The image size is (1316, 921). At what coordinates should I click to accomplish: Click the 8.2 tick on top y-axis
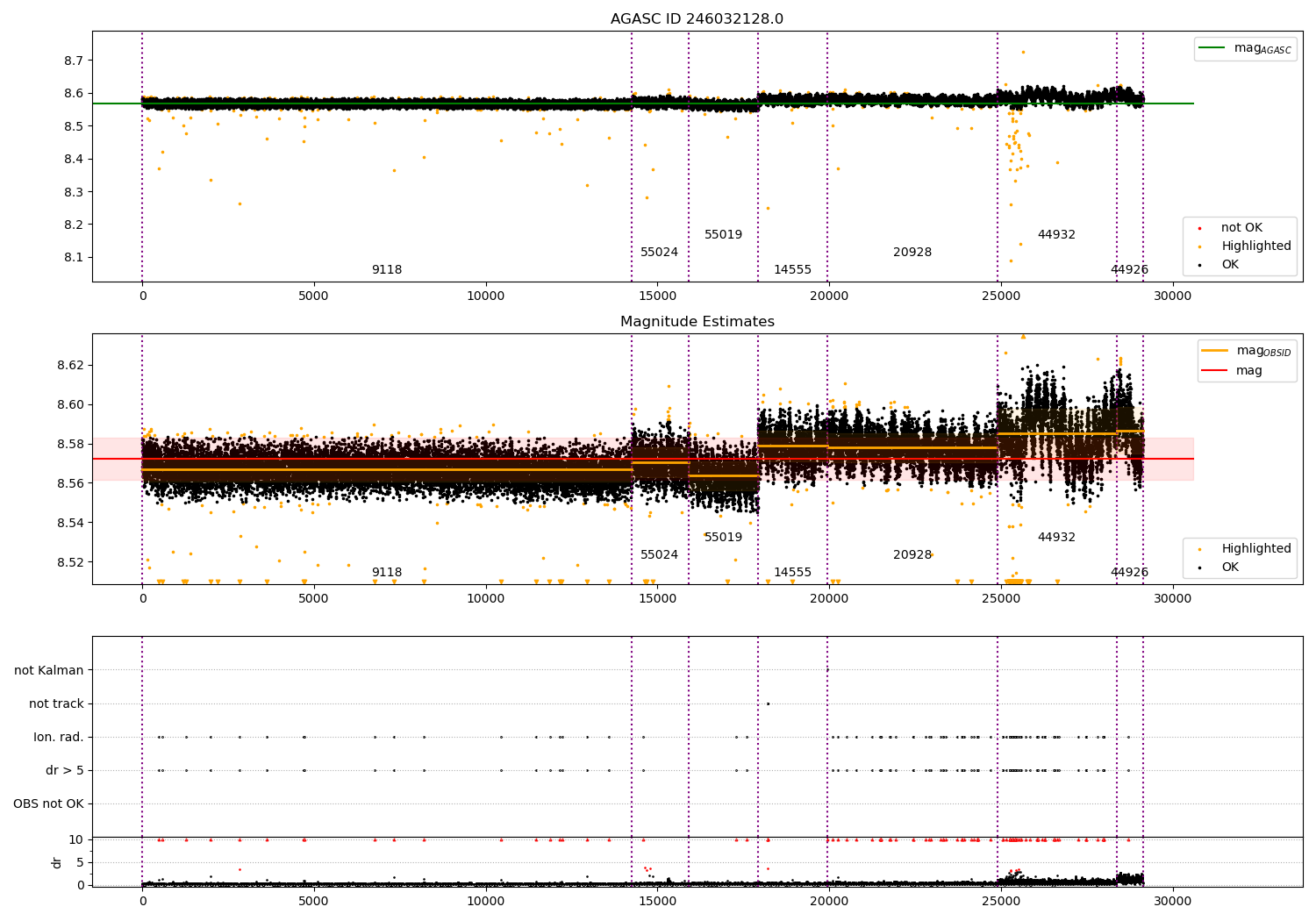pos(74,225)
